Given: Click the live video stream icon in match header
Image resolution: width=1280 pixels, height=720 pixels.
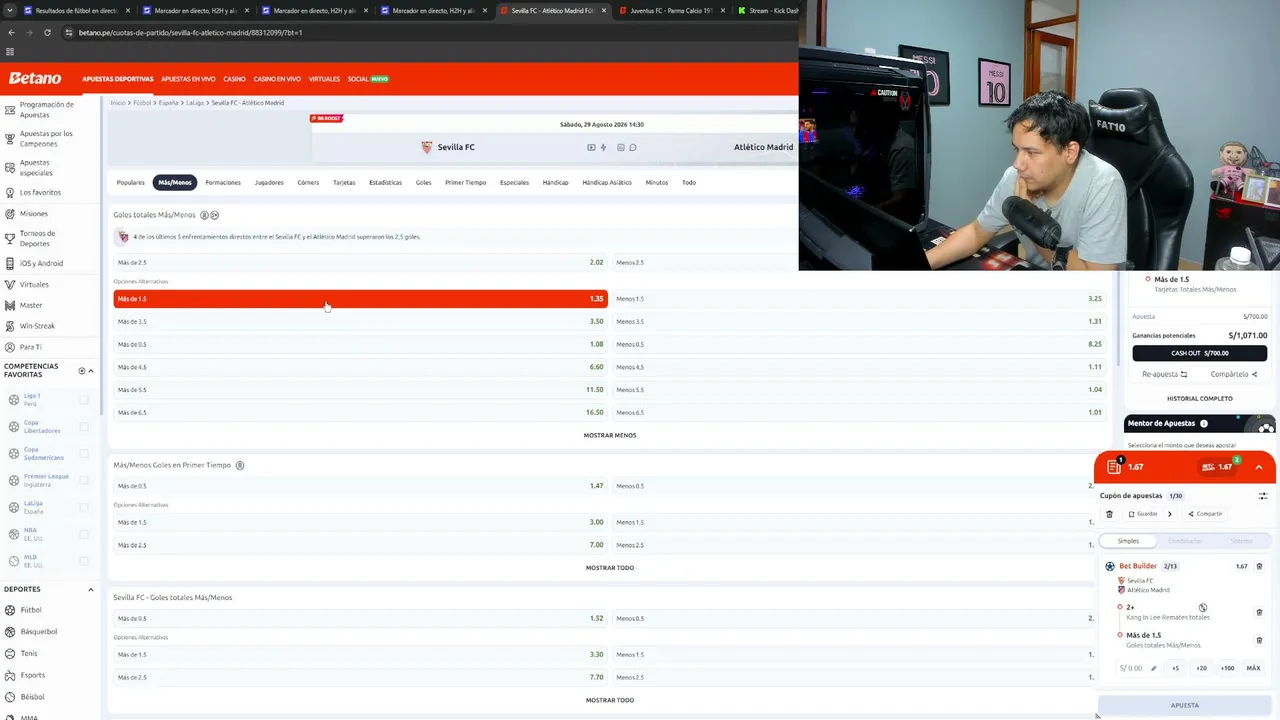Looking at the screenshot, I should click(x=591, y=148).
